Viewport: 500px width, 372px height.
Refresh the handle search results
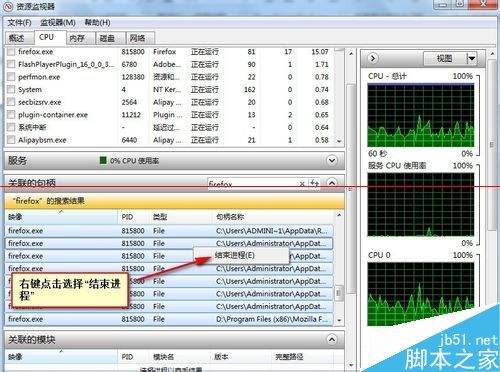pyautogui.click(x=314, y=183)
